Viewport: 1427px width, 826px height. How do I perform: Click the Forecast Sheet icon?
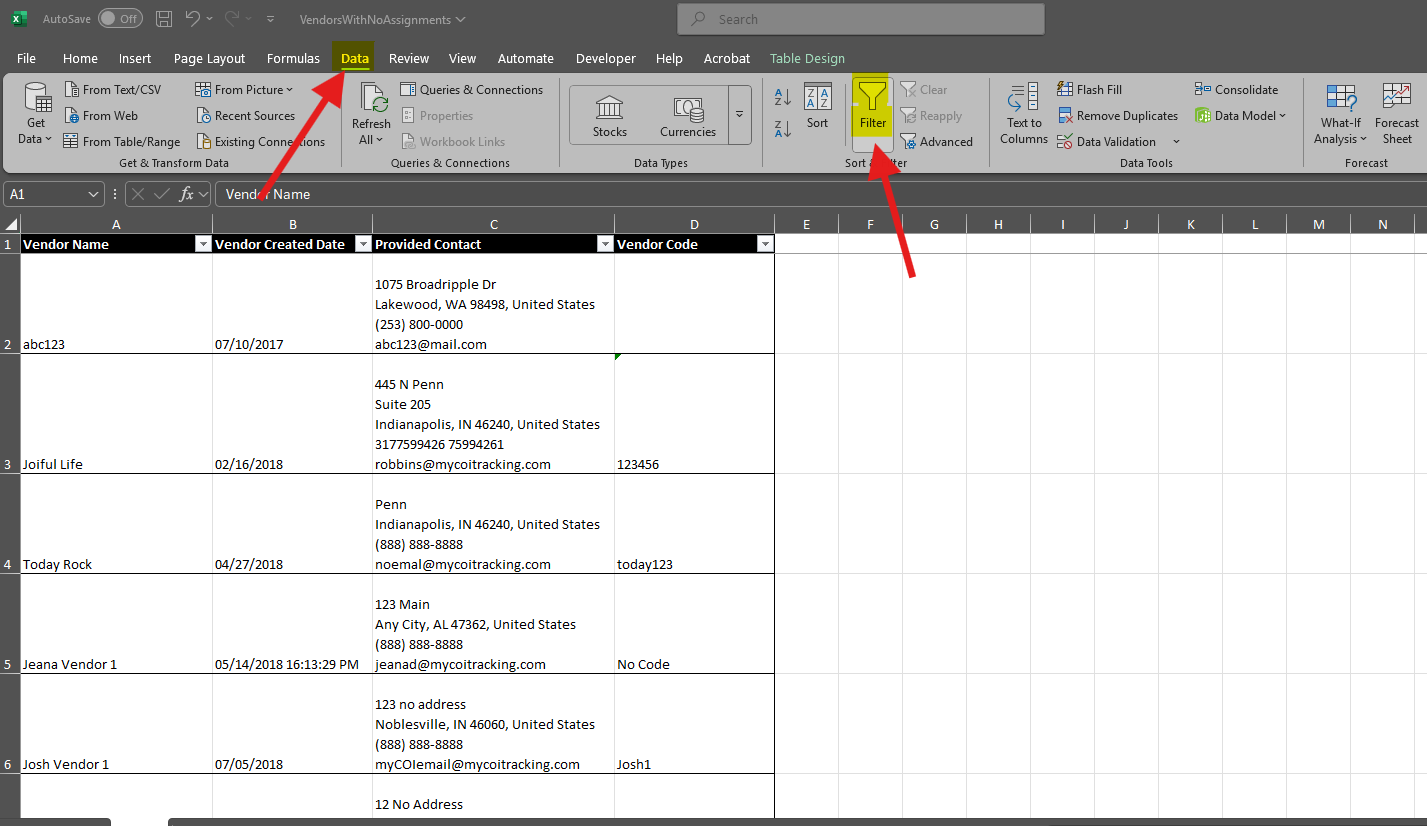point(1396,114)
